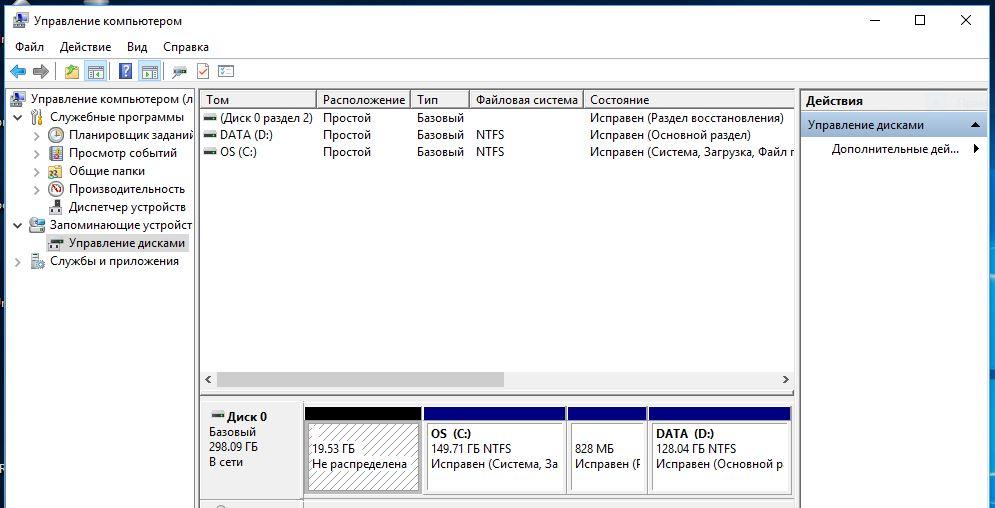995x508 pixels.
Task: Sort by the Тип column header
Action: pyautogui.click(x=440, y=100)
